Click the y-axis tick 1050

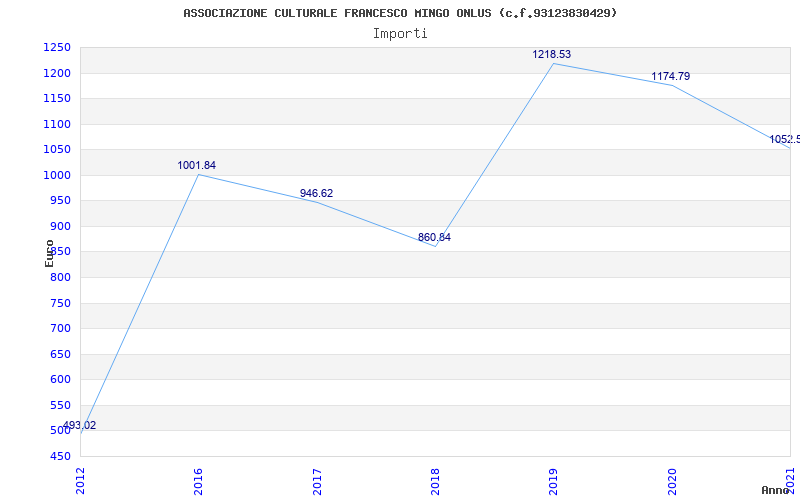click(x=57, y=149)
